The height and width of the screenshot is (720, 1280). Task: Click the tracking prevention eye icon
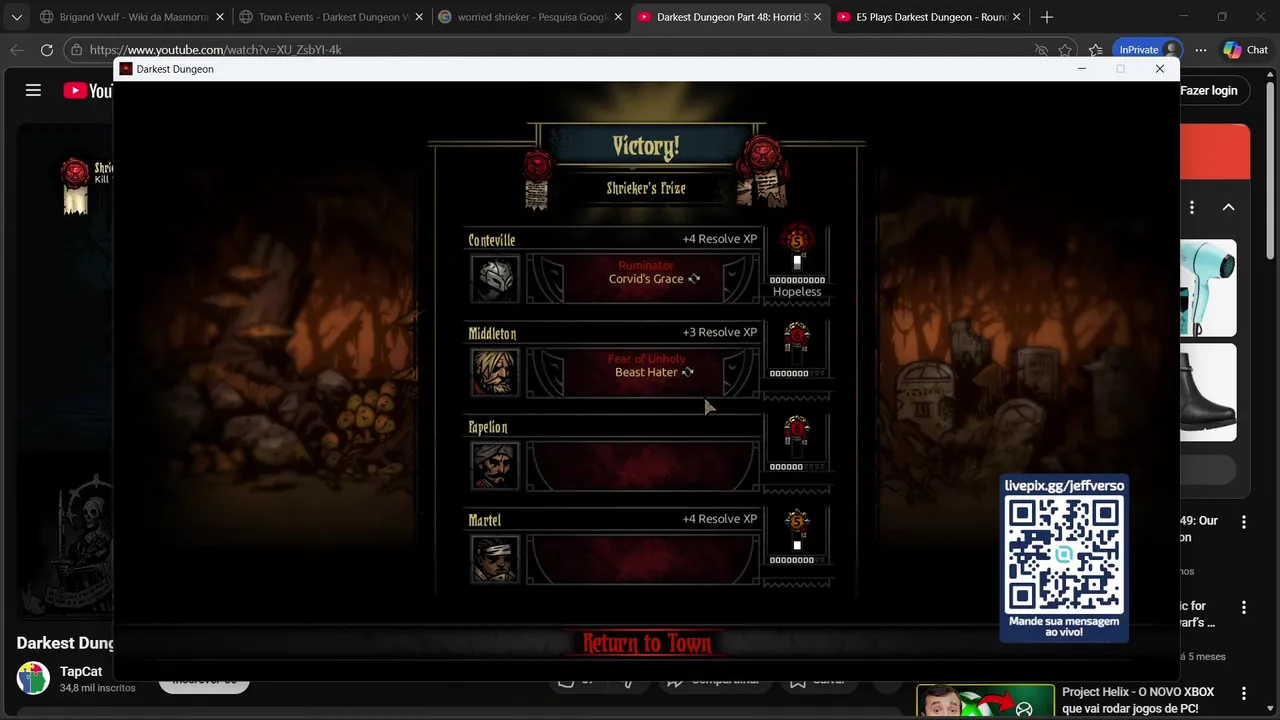(x=1041, y=50)
